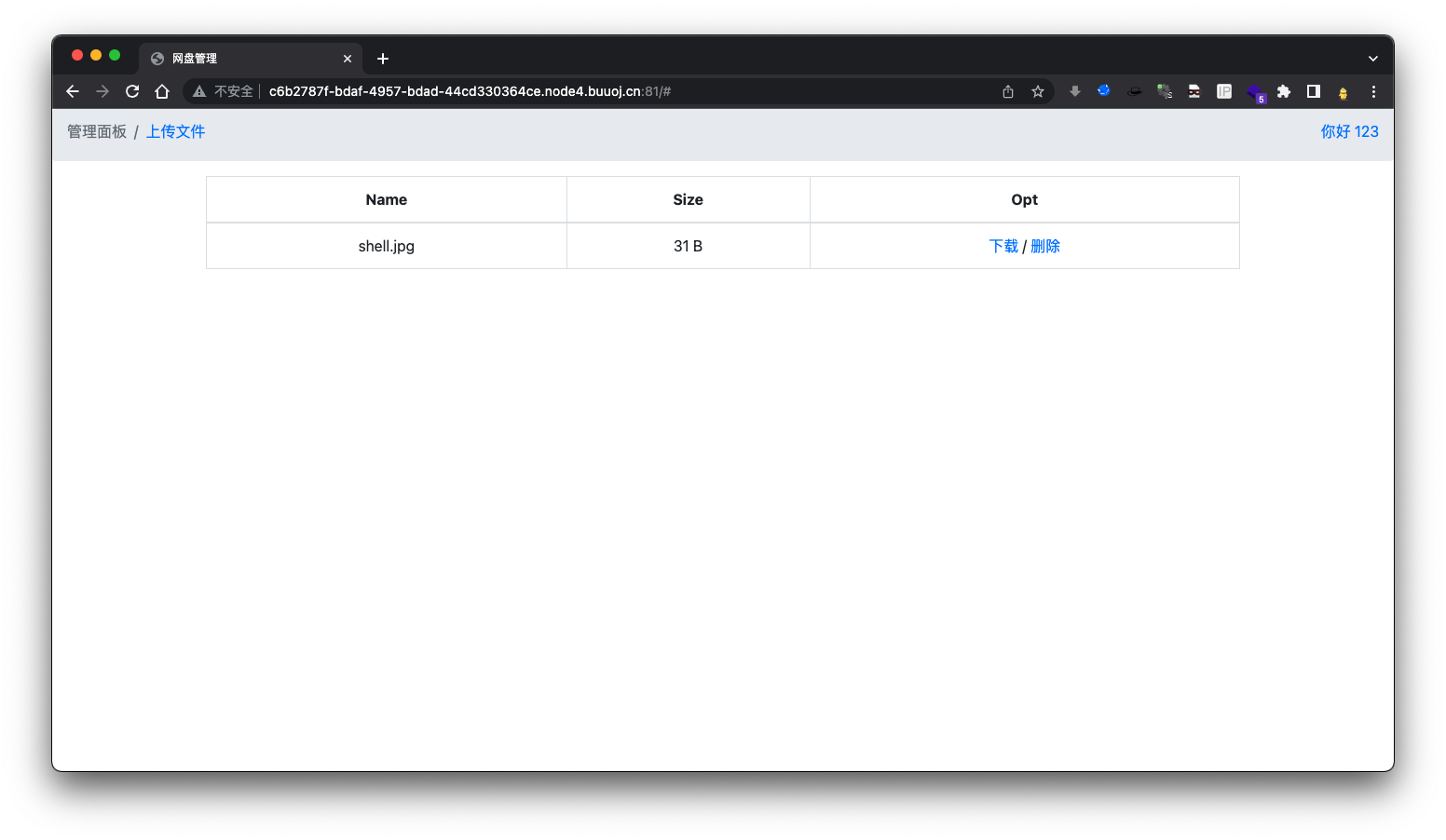Click the share page icon in address bar

1008,91
